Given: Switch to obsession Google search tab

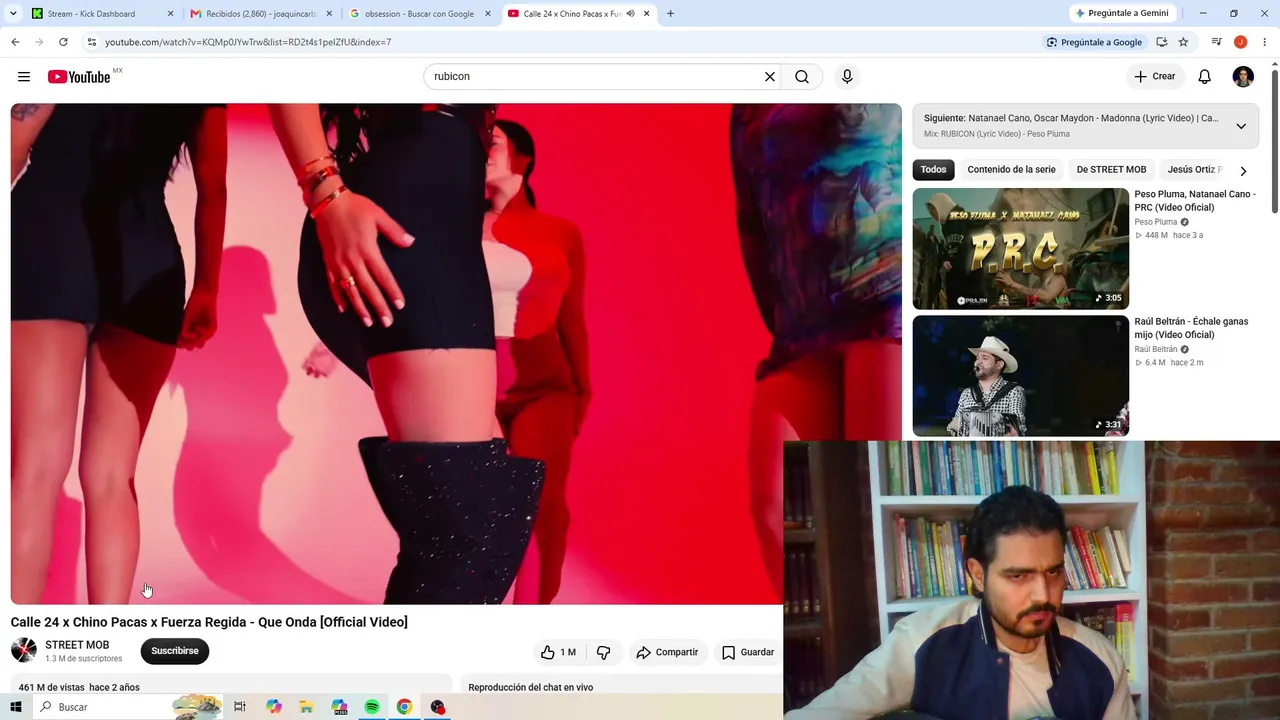Looking at the screenshot, I should pyautogui.click(x=421, y=14).
